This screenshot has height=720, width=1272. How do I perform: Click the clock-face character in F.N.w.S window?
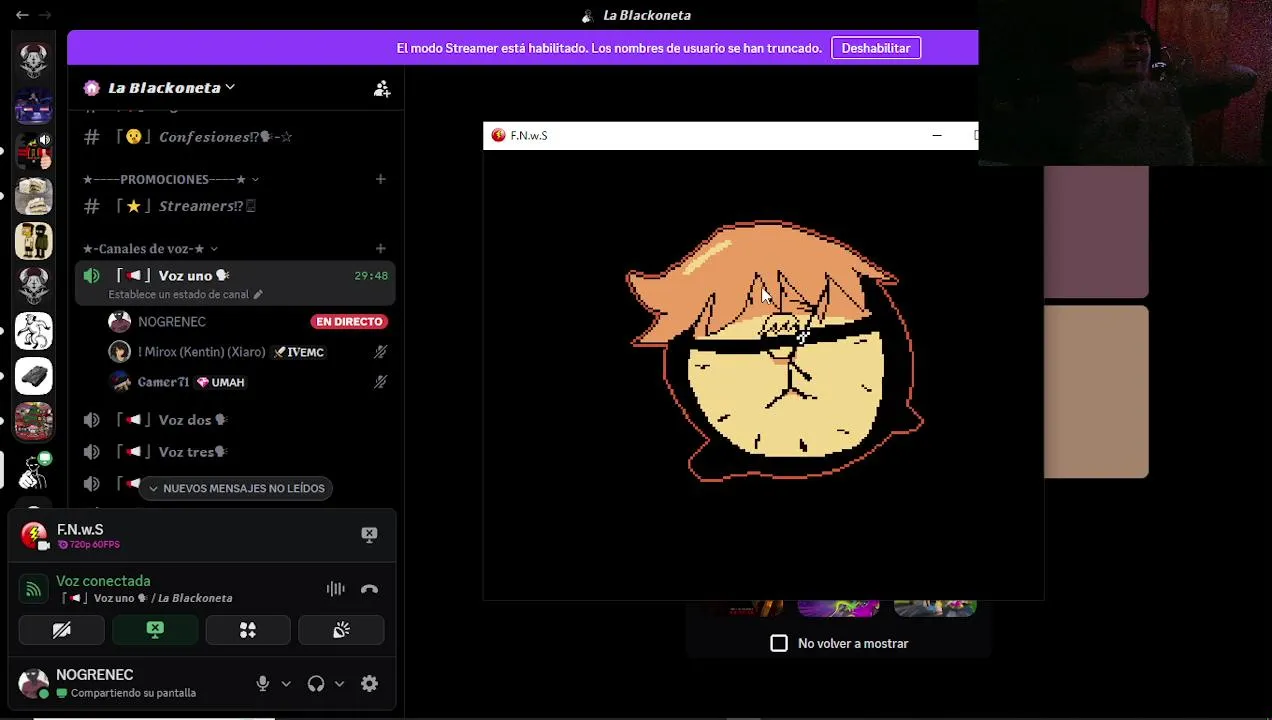775,351
